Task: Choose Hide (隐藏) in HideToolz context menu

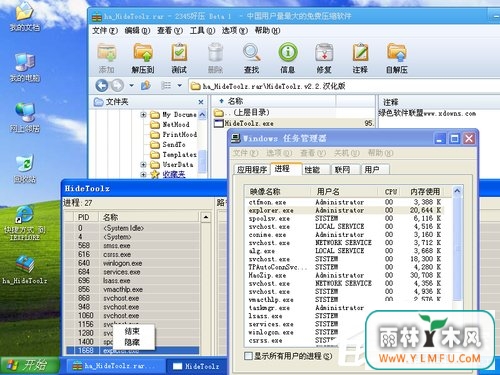Action: tap(132, 342)
